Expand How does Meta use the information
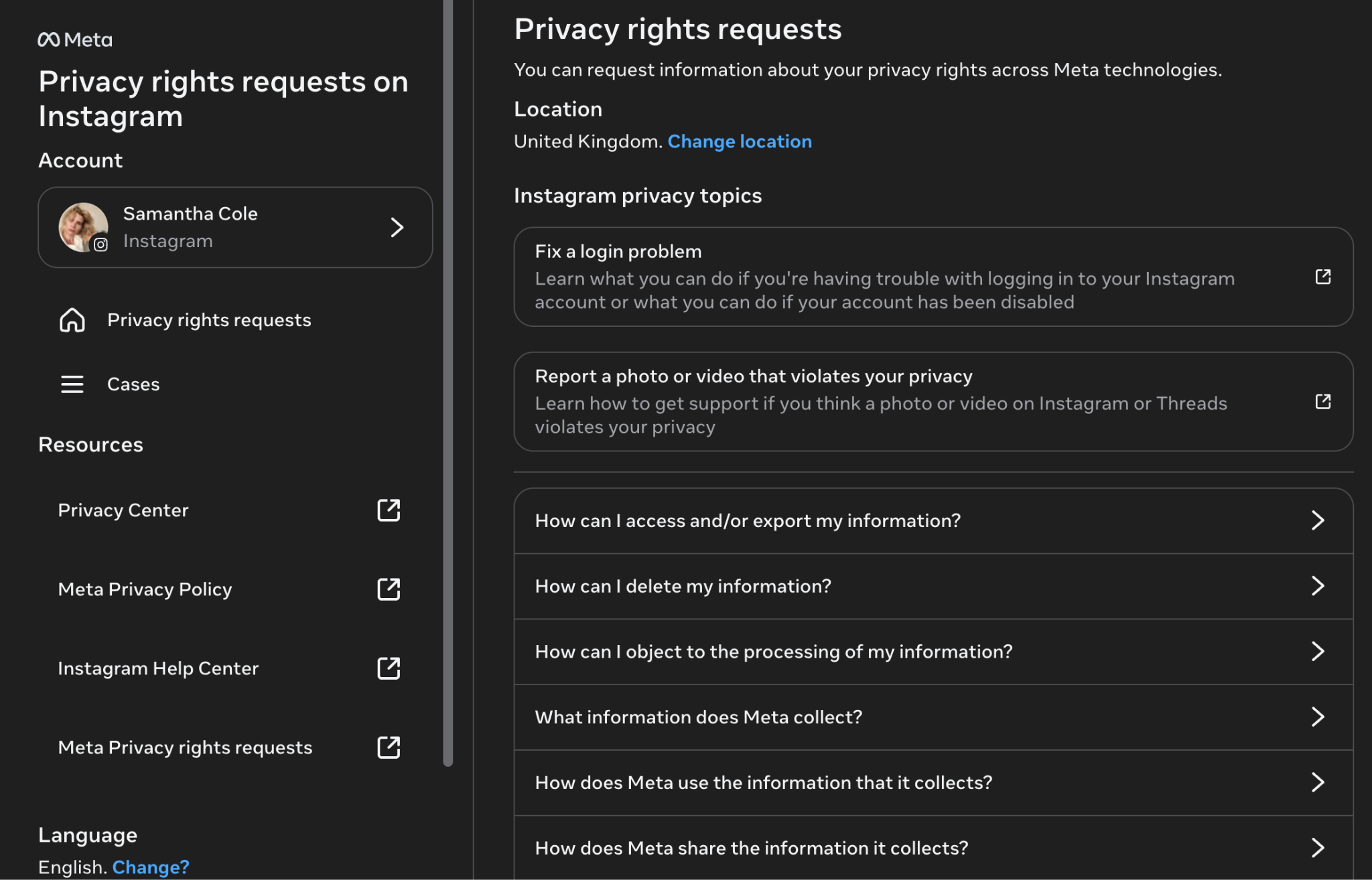The height and width of the screenshot is (880, 1372). pyautogui.click(x=933, y=783)
